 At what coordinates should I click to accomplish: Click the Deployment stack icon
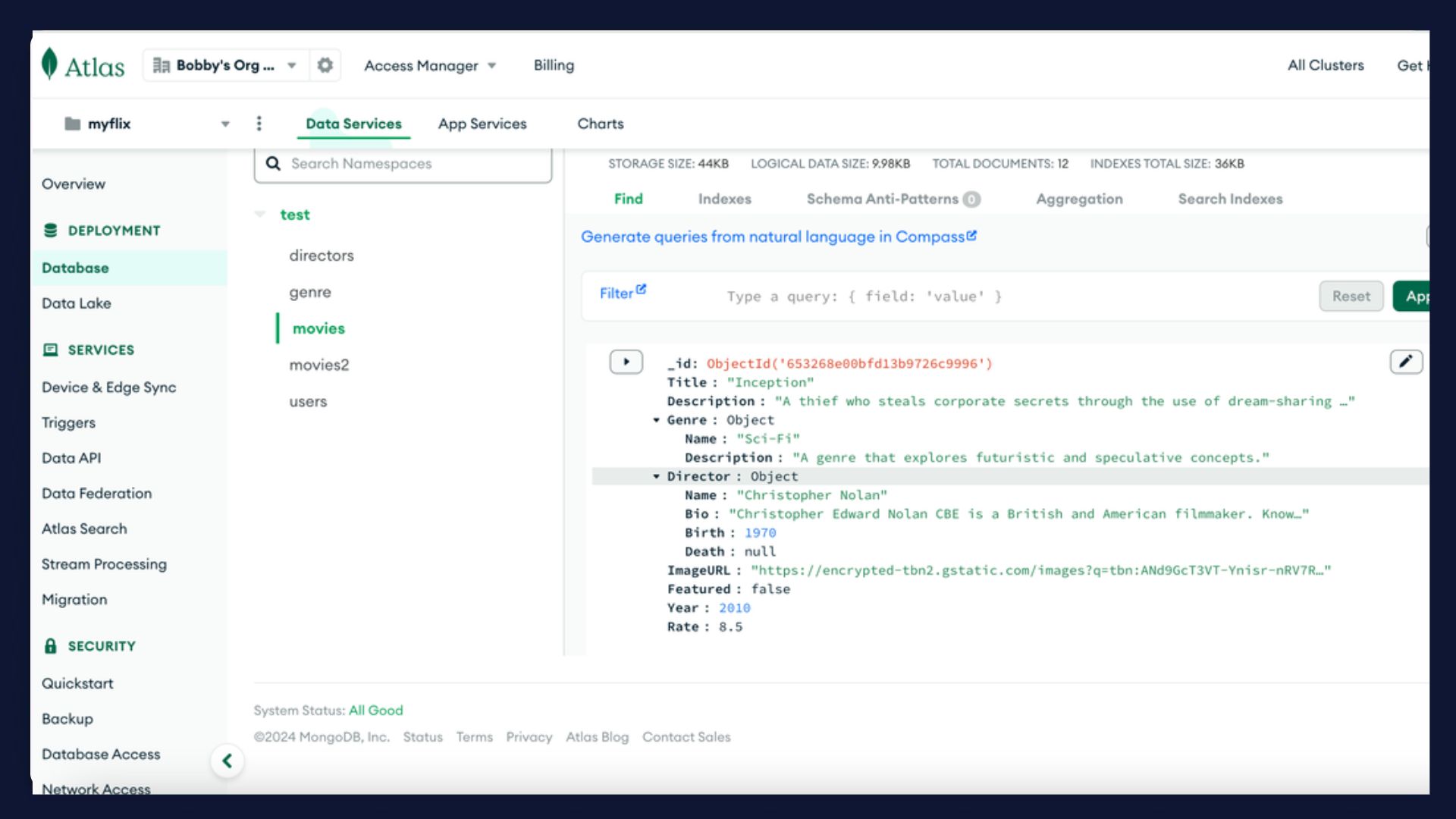(51, 231)
